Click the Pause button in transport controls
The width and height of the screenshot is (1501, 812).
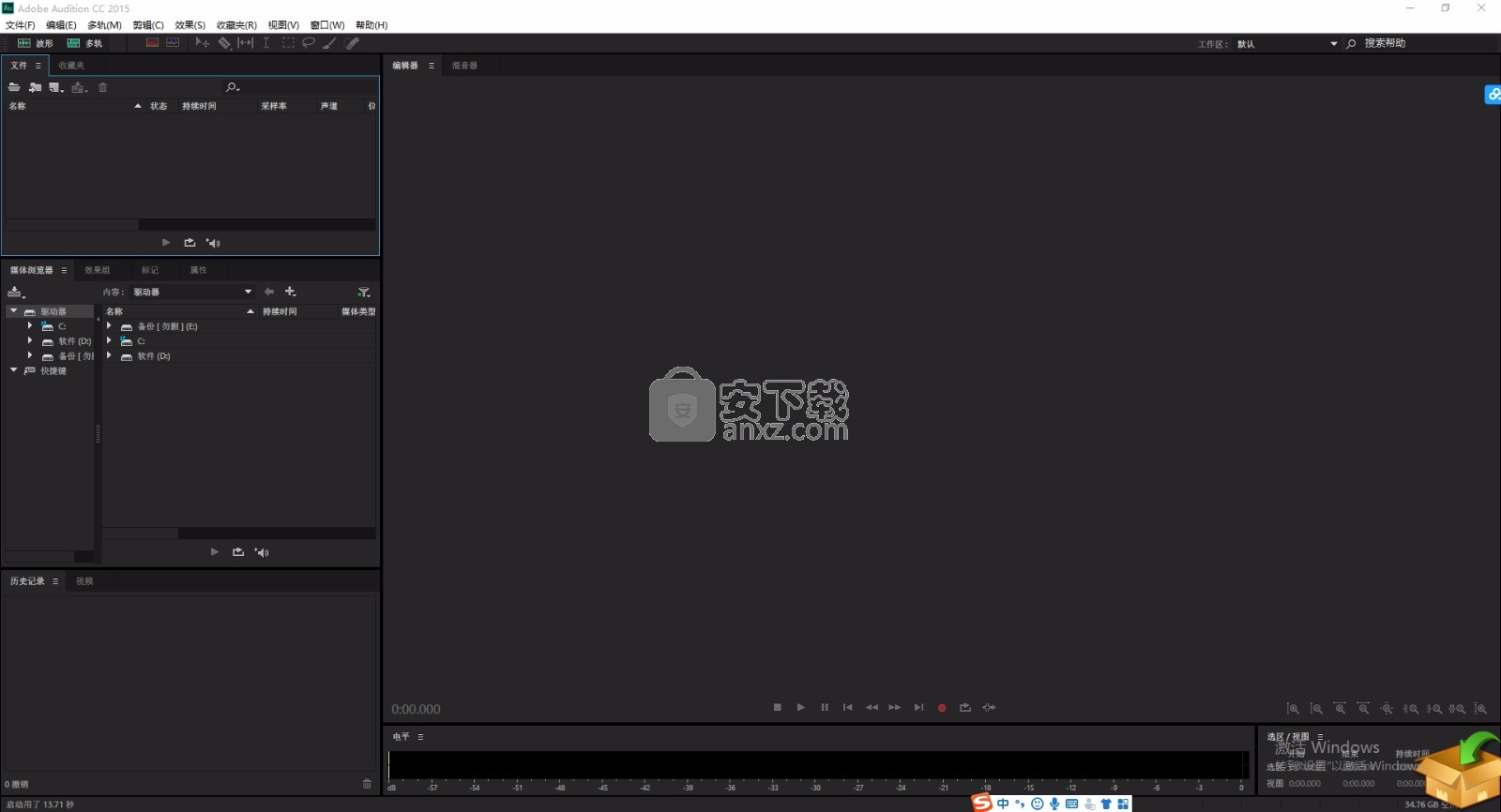825,707
